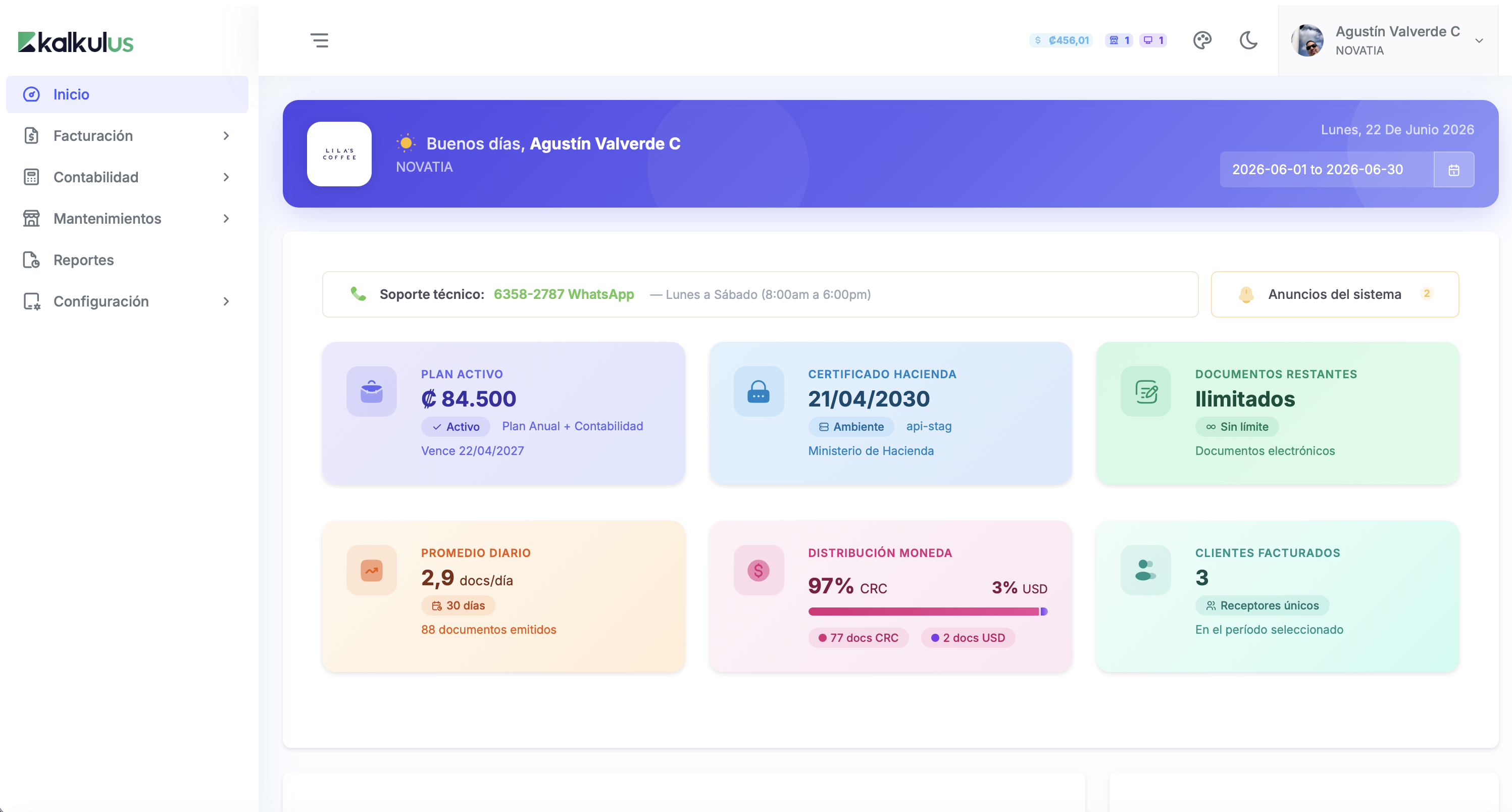This screenshot has width=1512, height=812.
Task: Open the theme palette icon
Action: click(1202, 40)
